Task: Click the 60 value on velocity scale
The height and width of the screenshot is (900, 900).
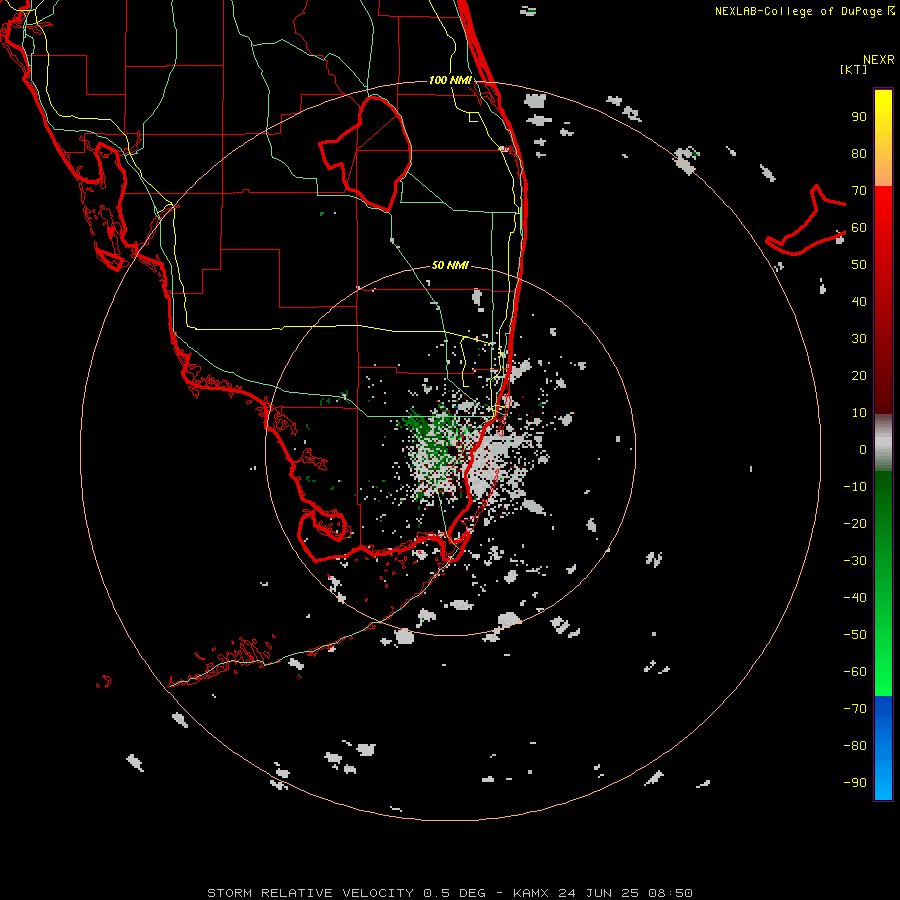Action: pos(859,228)
